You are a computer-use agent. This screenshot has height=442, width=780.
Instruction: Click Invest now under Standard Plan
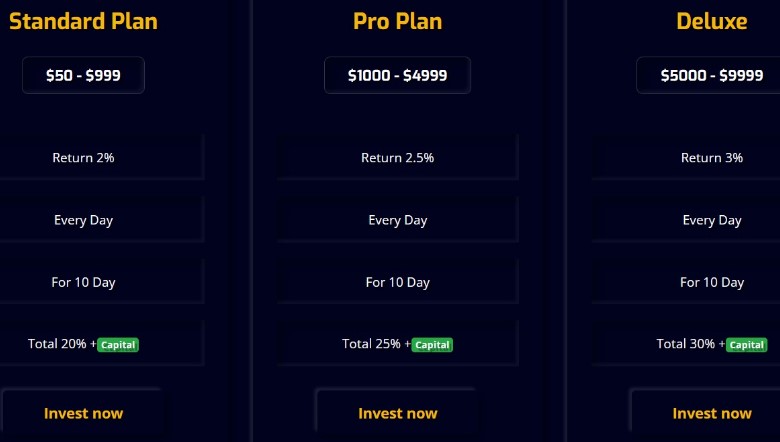click(83, 413)
